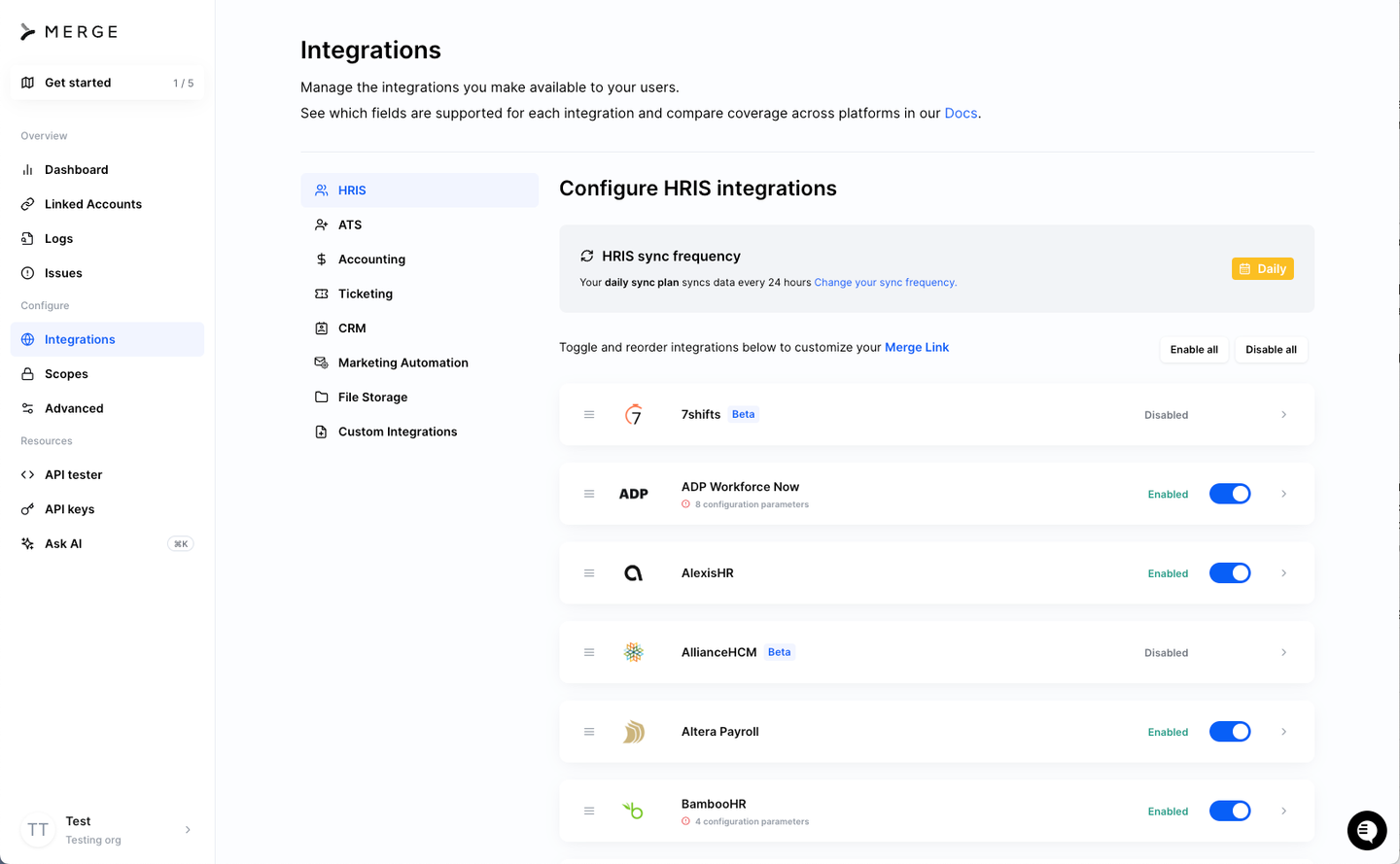1400x864 pixels.
Task: Click the 7shifts drag handle icon
Action: pos(589,415)
